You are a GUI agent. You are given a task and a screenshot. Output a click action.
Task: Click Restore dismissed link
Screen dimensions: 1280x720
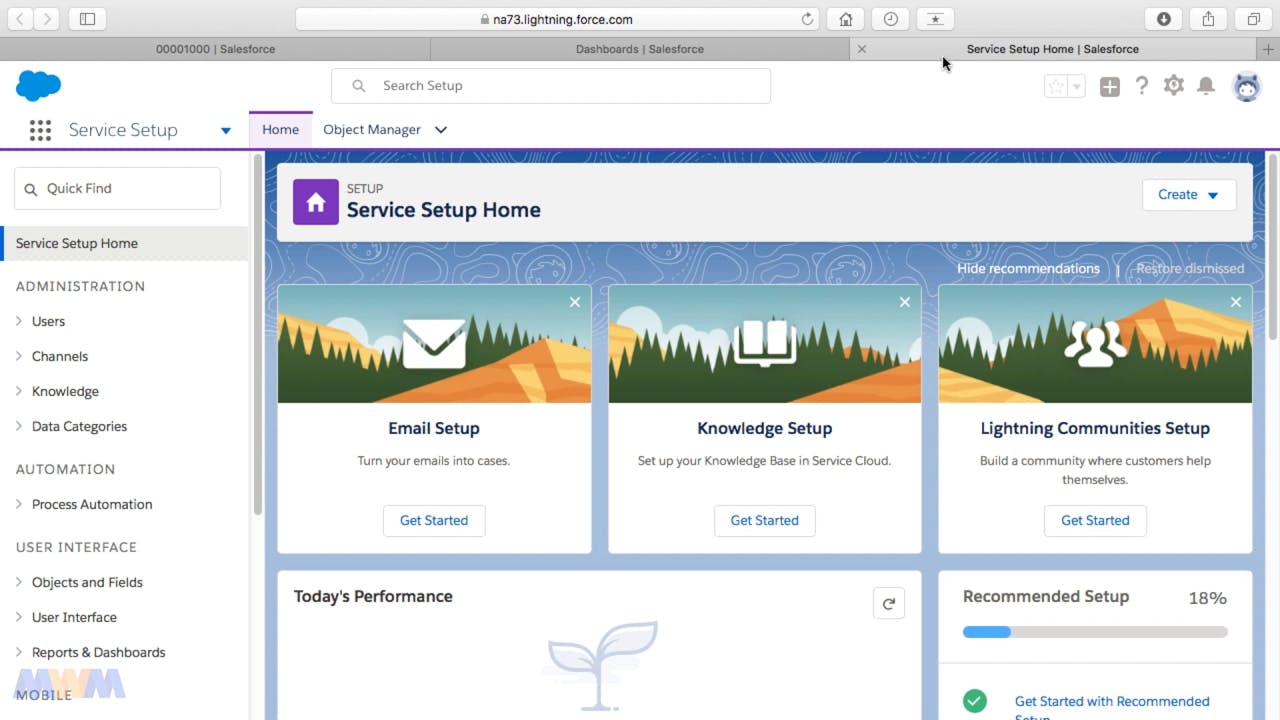click(1190, 268)
